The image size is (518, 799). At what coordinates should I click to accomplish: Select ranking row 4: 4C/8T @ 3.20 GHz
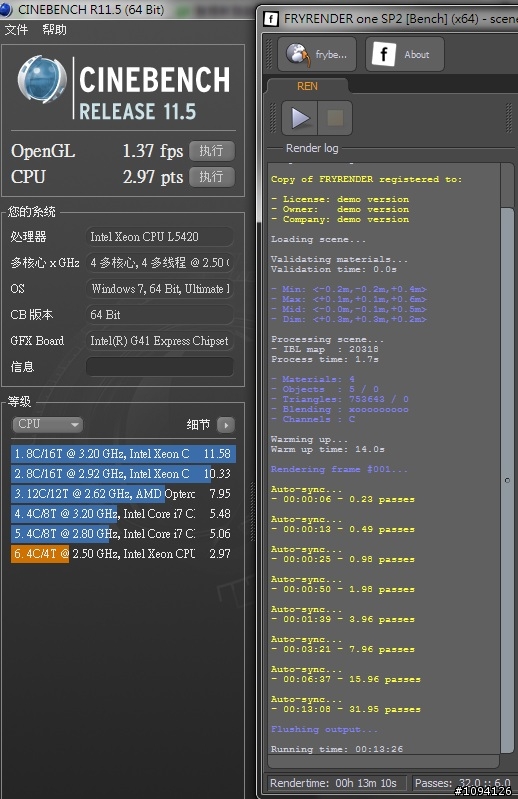(x=123, y=514)
